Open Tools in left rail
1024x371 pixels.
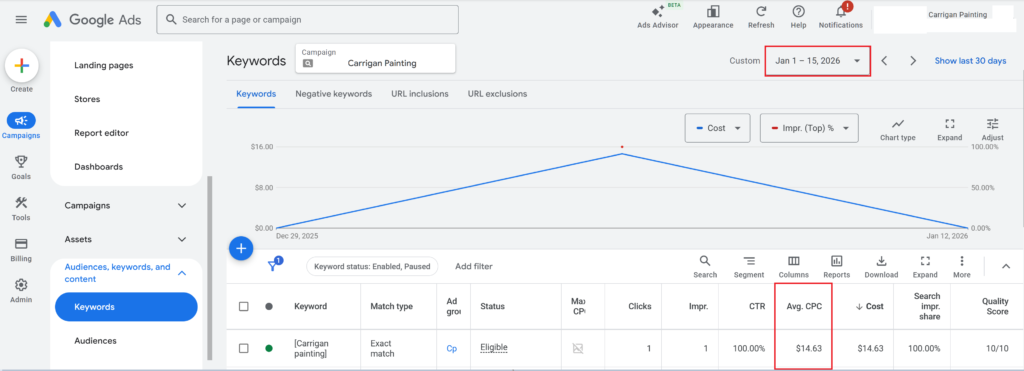21,209
